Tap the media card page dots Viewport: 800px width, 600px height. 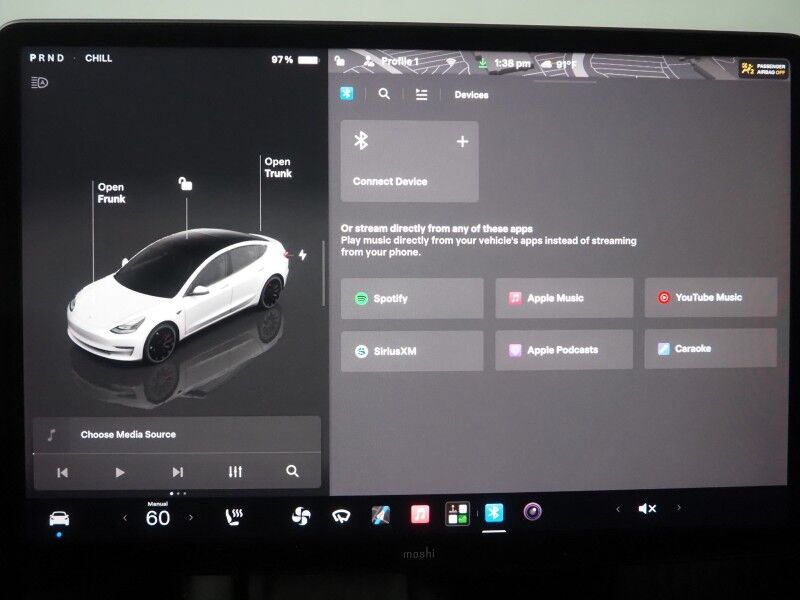[178, 493]
